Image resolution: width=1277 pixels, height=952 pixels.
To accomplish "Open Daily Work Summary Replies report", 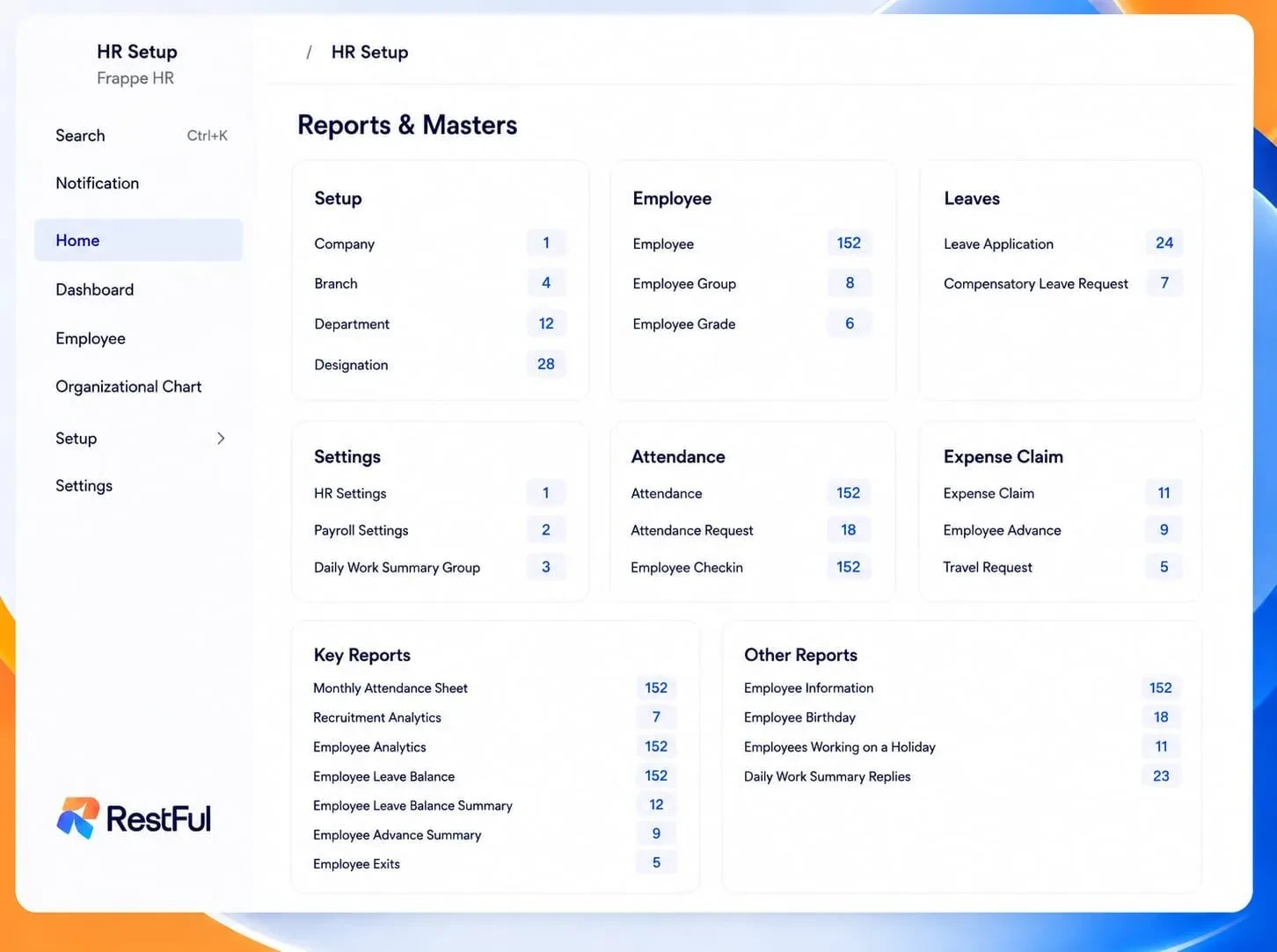I will click(828, 776).
